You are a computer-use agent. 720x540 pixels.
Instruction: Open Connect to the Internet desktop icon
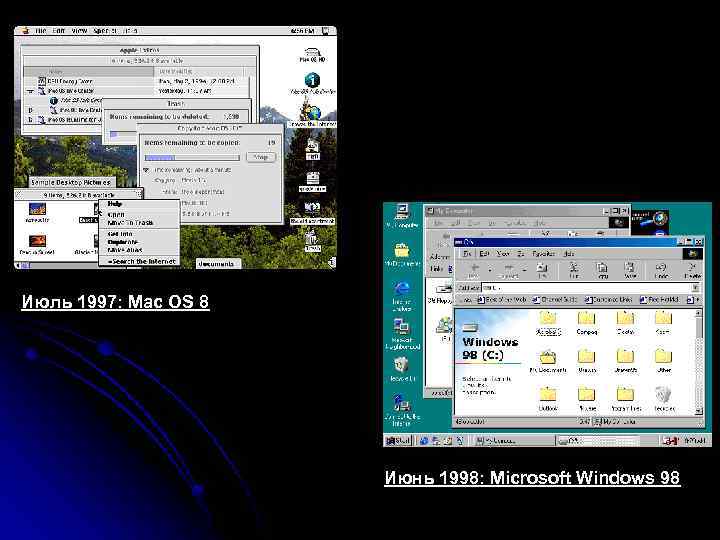pos(402,410)
